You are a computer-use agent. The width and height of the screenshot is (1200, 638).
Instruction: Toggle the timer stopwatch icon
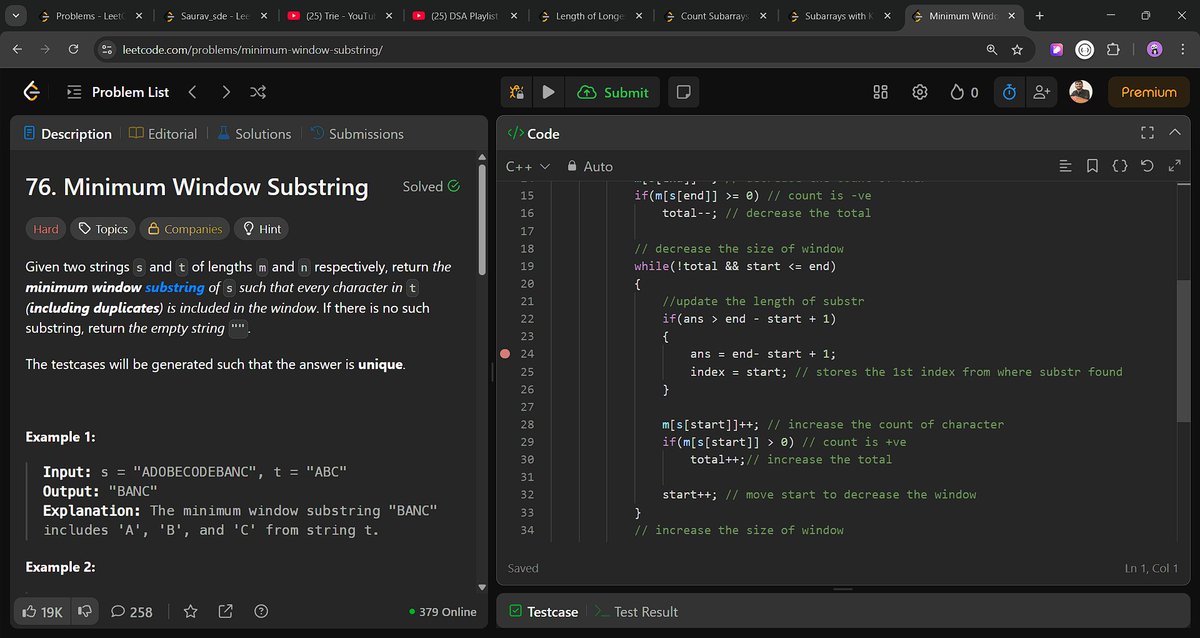pyautogui.click(x=1010, y=92)
